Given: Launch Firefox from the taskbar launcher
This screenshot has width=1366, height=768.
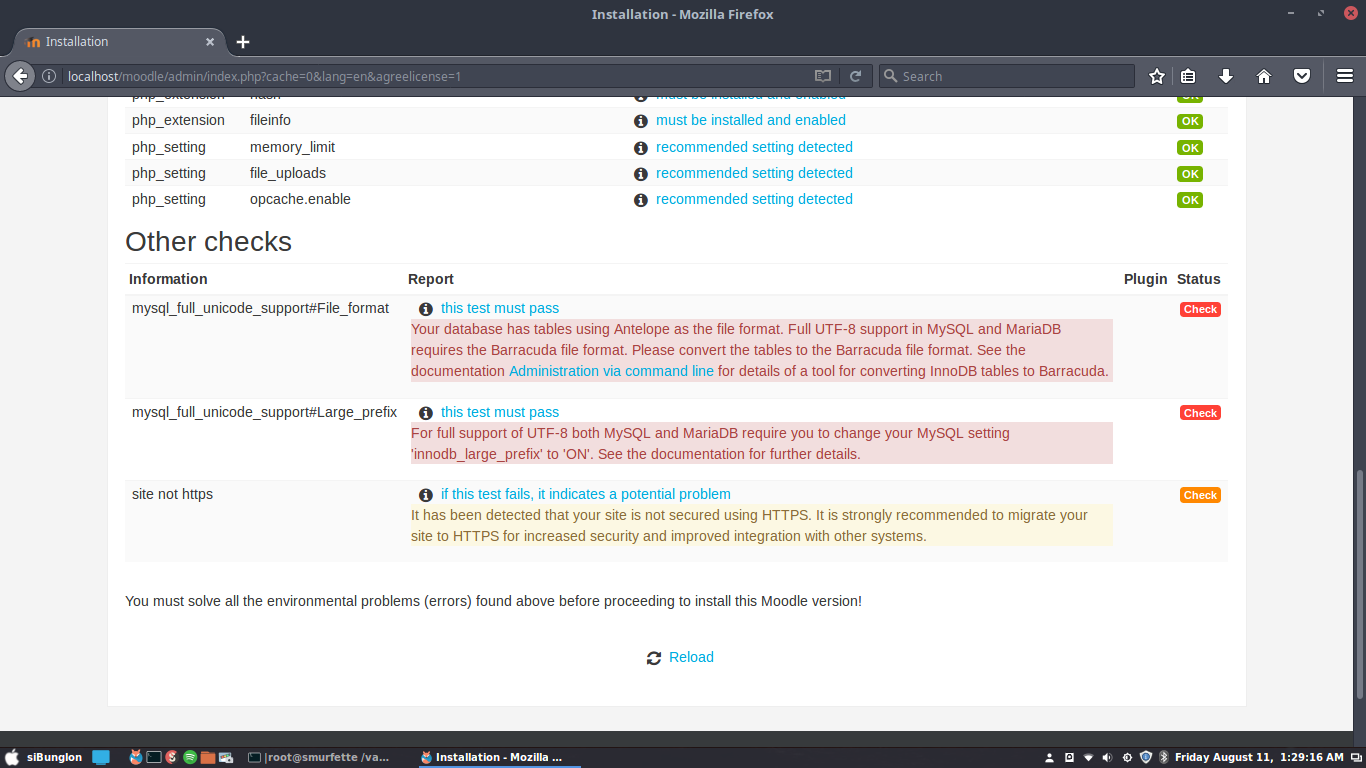Looking at the screenshot, I should (136, 757).
